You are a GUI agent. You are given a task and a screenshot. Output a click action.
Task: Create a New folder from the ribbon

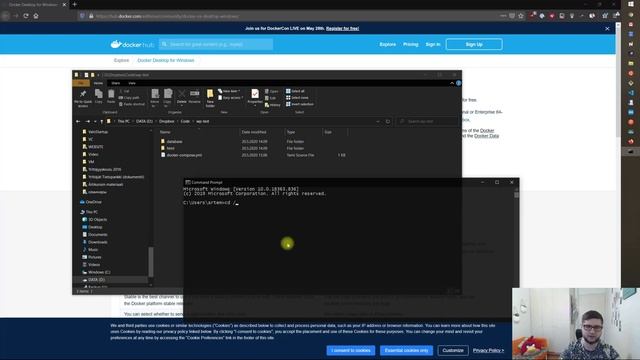click(210, 98)
